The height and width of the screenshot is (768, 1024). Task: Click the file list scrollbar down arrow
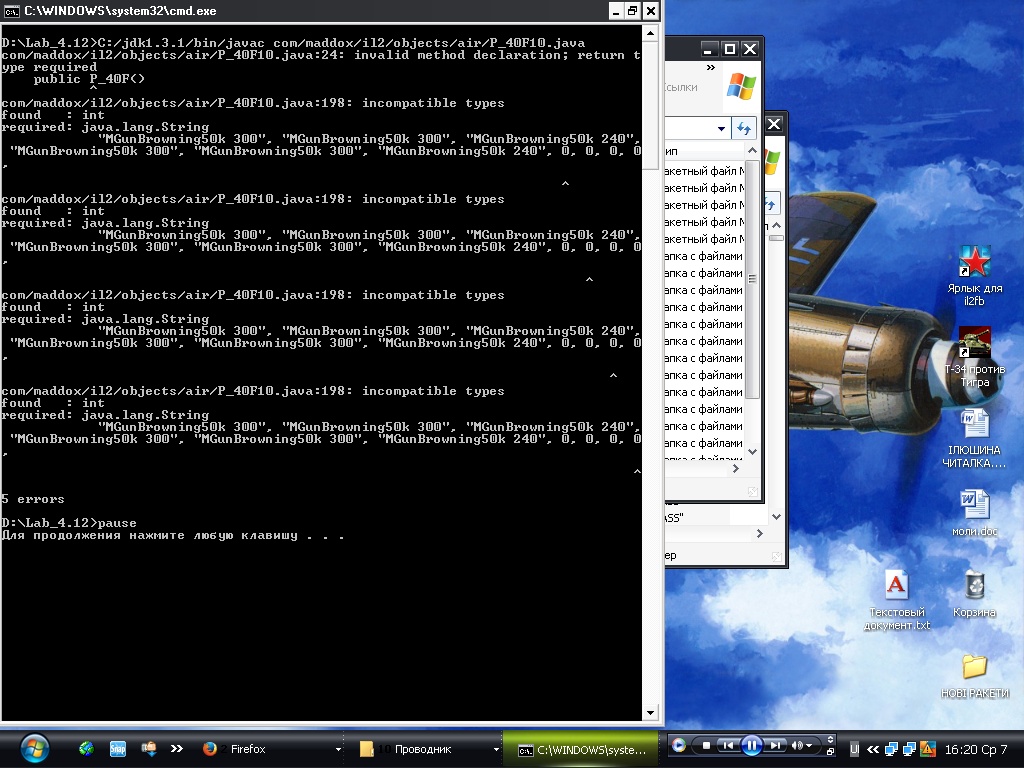[752, 452]
